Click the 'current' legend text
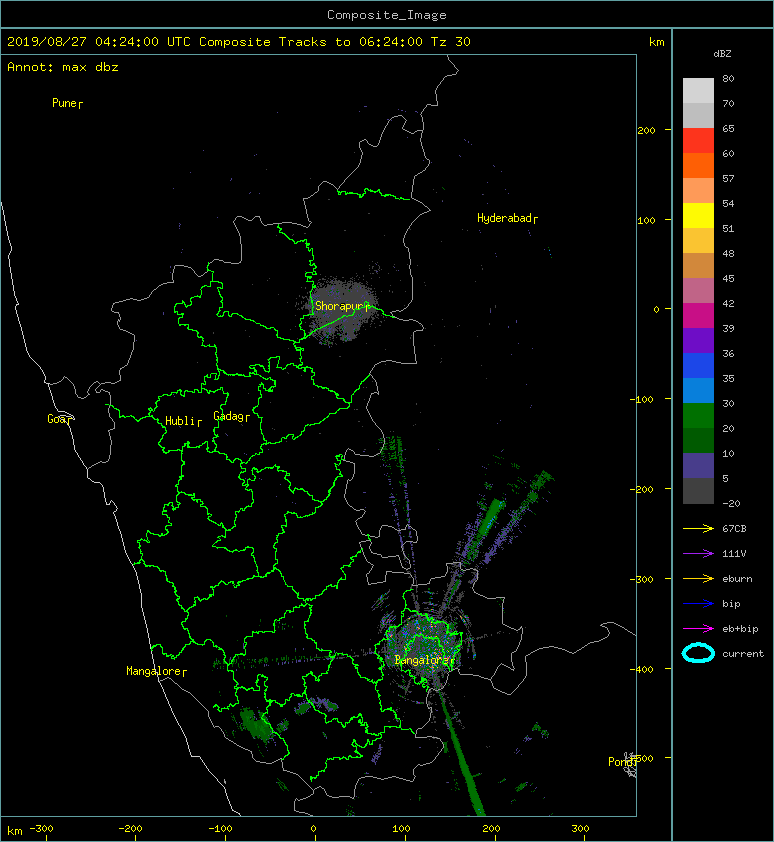The height and width of the screenshot is (842, 774). tap(743, 654)
